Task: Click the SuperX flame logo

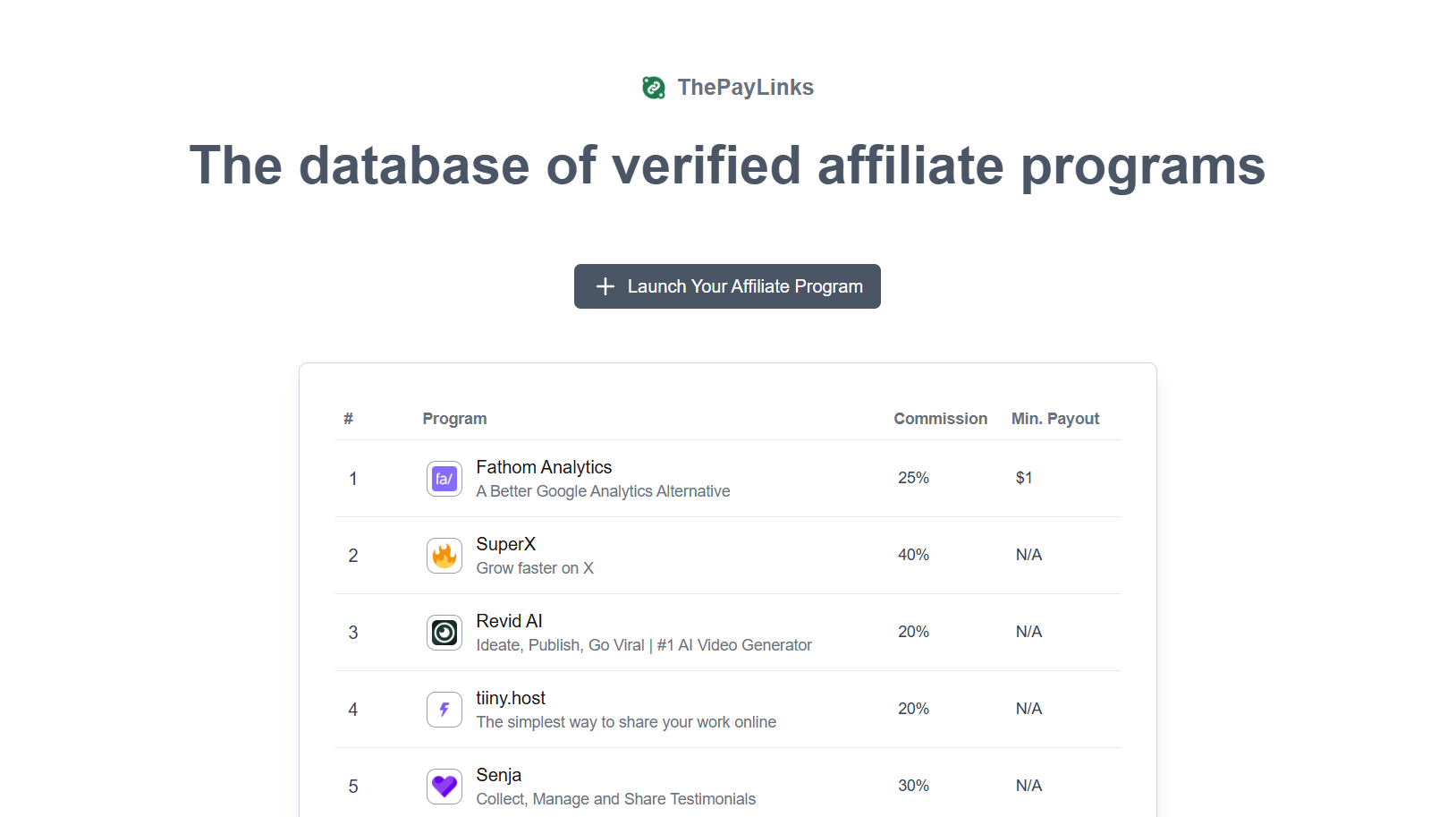Action: tap(444, 556)
